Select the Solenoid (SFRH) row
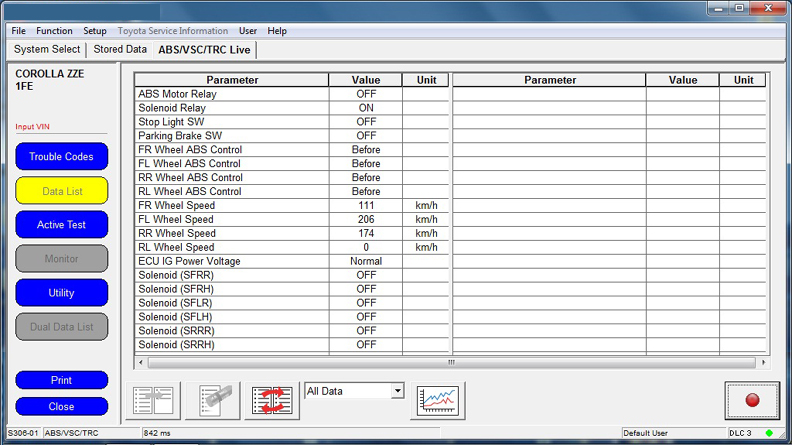This screenshot has height=445, width=792. click(x=292, y=289)
